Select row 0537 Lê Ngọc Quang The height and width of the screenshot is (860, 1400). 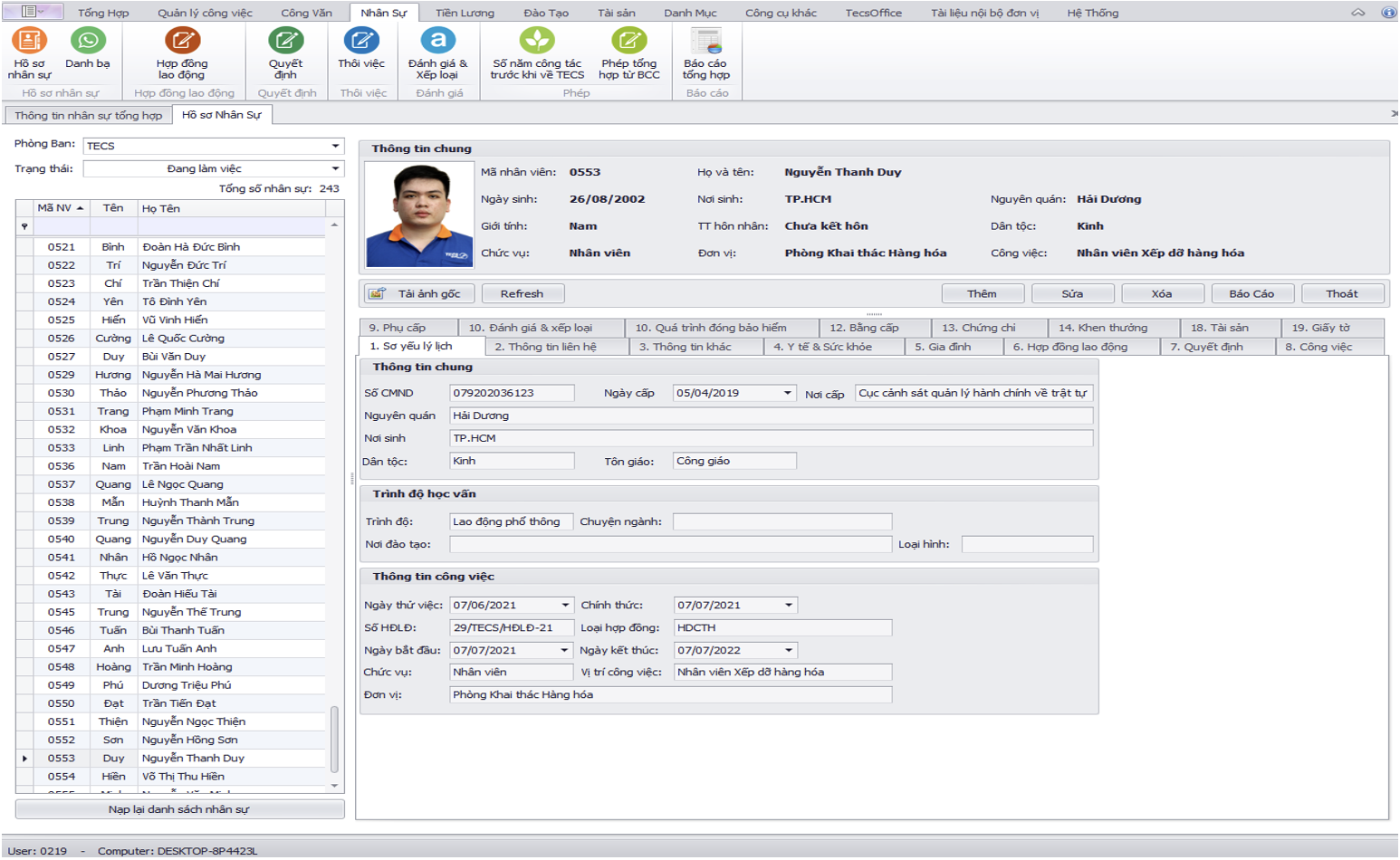click(172, 484)
